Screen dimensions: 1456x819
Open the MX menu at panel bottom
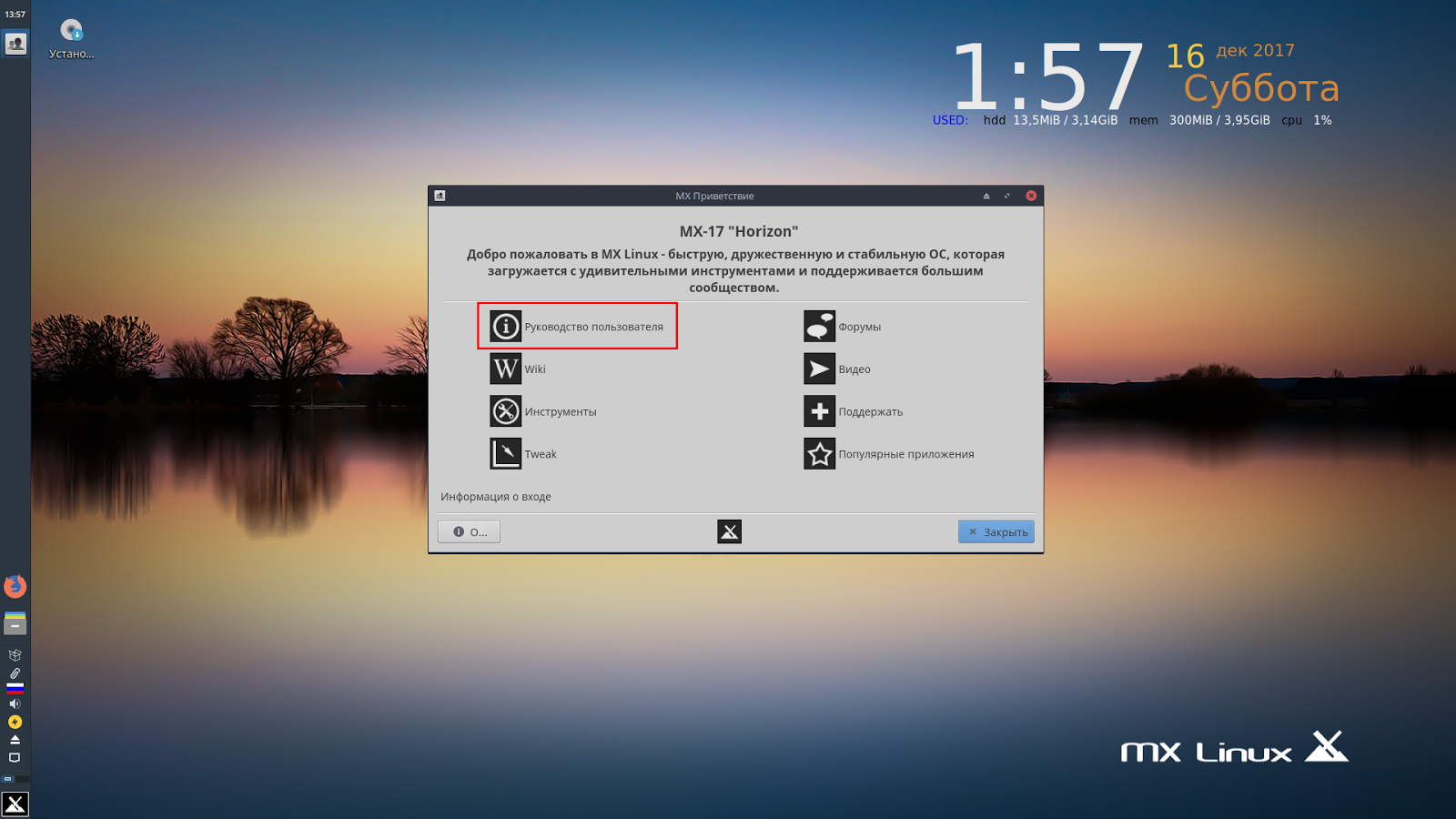(15, 803)
